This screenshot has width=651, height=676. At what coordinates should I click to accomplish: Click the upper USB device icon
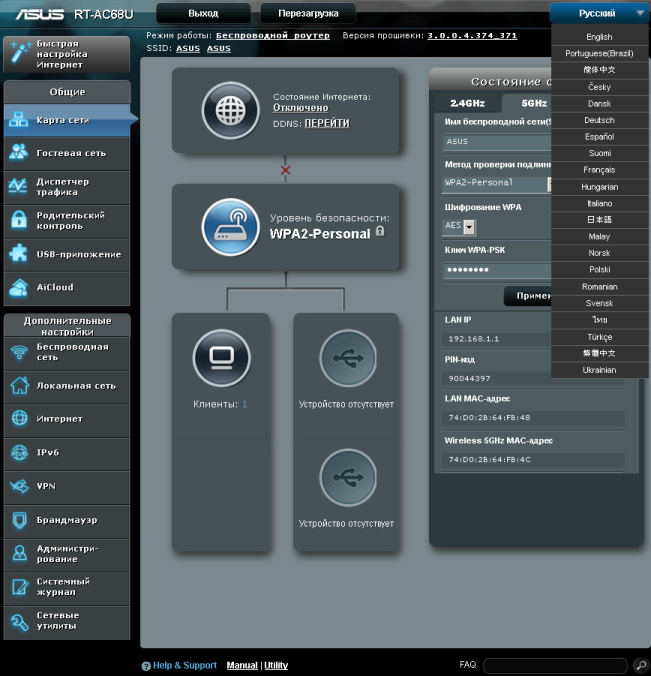pos(348,358)
